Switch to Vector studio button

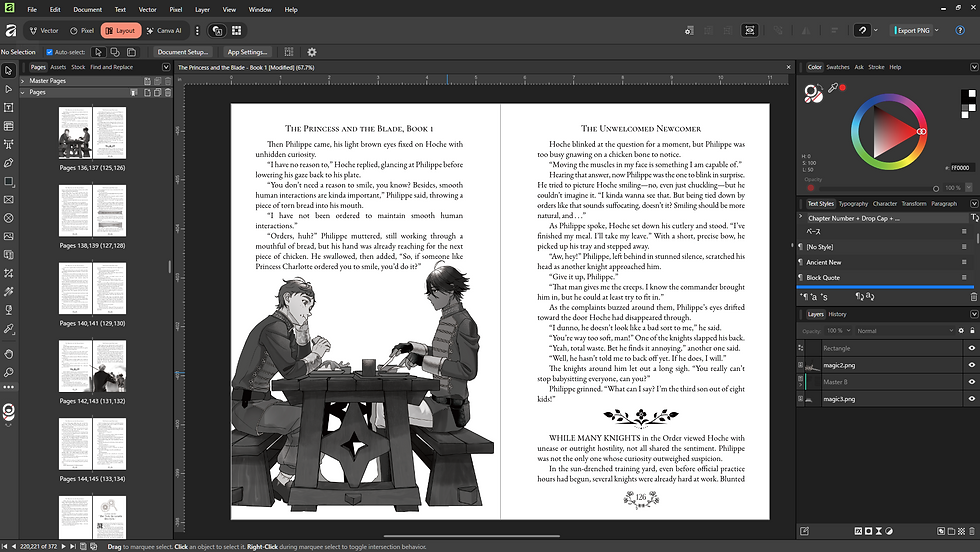coord(44,30)
